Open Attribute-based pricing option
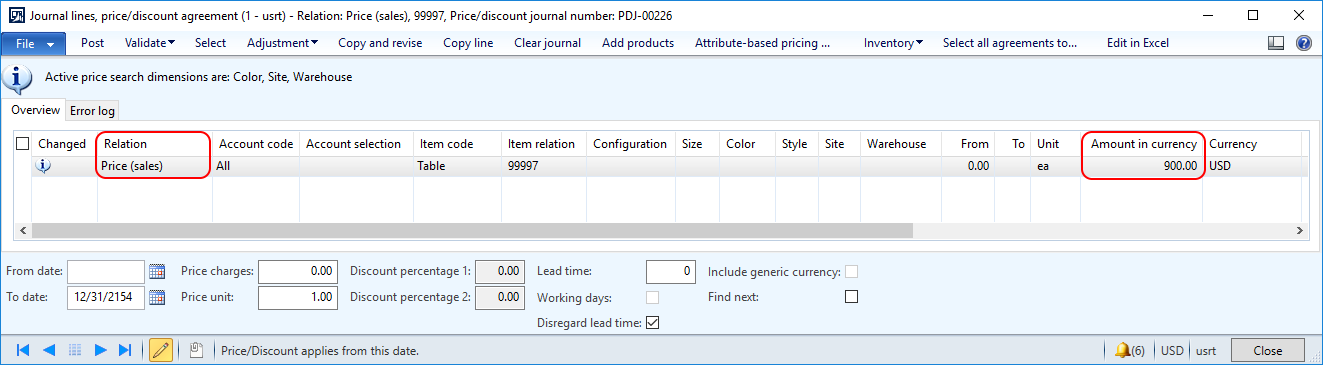Viewport: 1323px width, 365px height. point(763,43)
